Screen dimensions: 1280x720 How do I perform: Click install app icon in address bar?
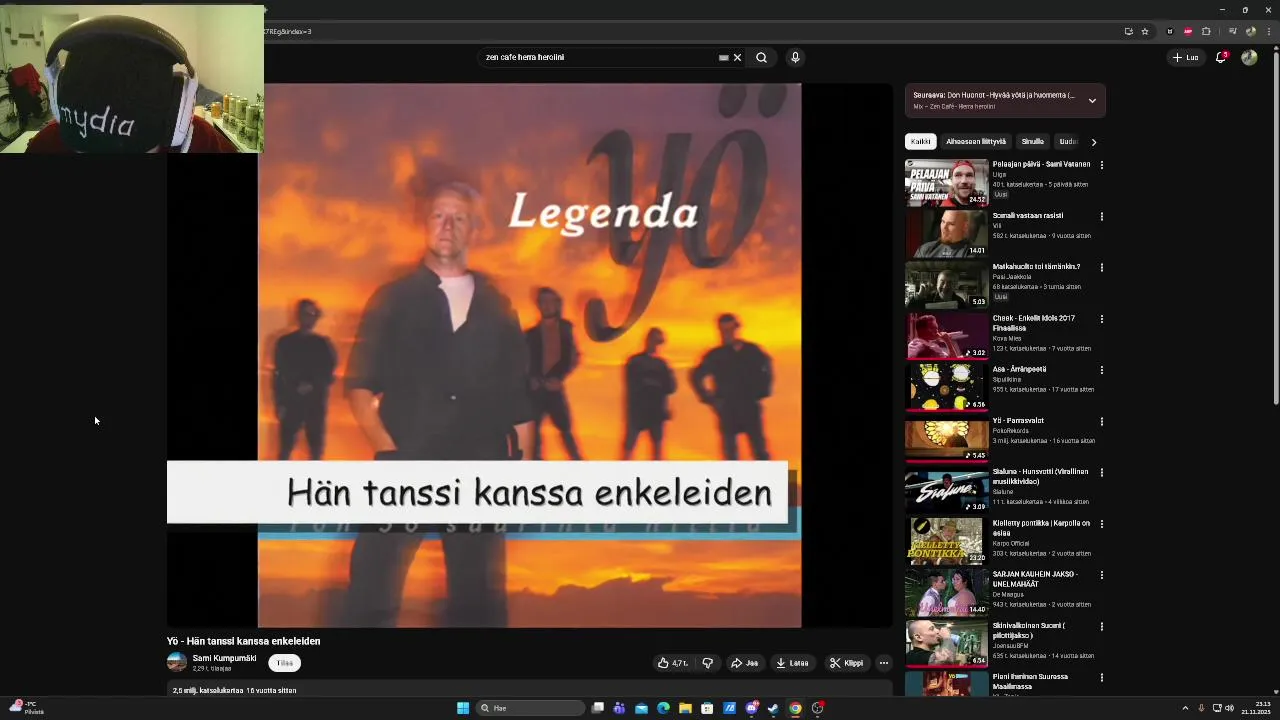pos(1129,31)
